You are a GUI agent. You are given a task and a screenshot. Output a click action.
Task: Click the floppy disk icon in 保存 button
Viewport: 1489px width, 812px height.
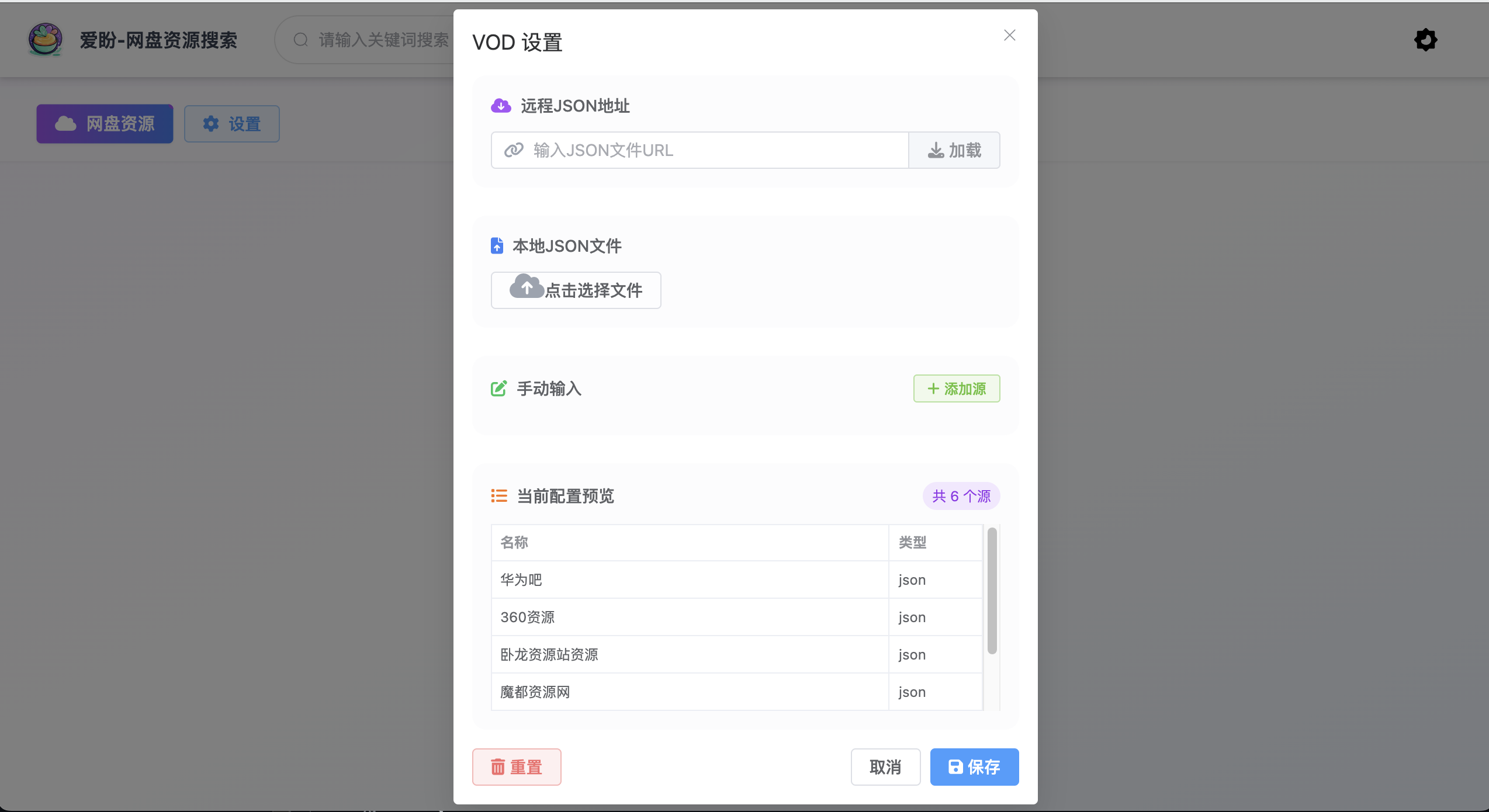pos(955,767)
